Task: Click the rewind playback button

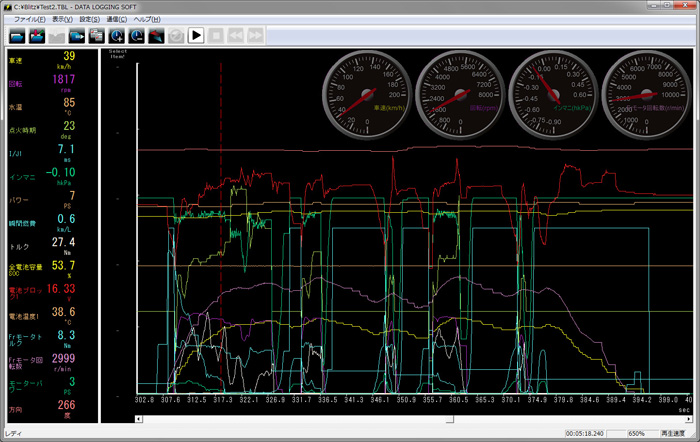Action: [237, 35]
